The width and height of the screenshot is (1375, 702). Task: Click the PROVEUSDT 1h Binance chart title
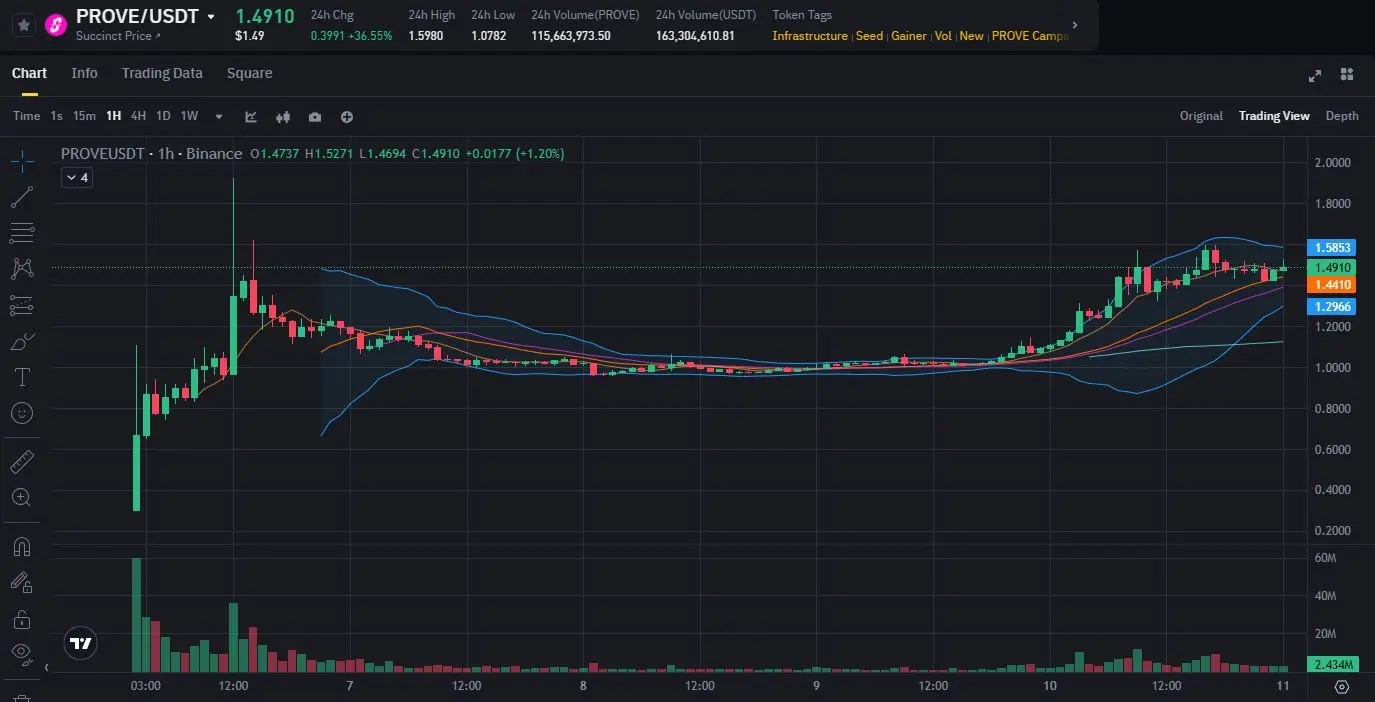click(151, 153)
